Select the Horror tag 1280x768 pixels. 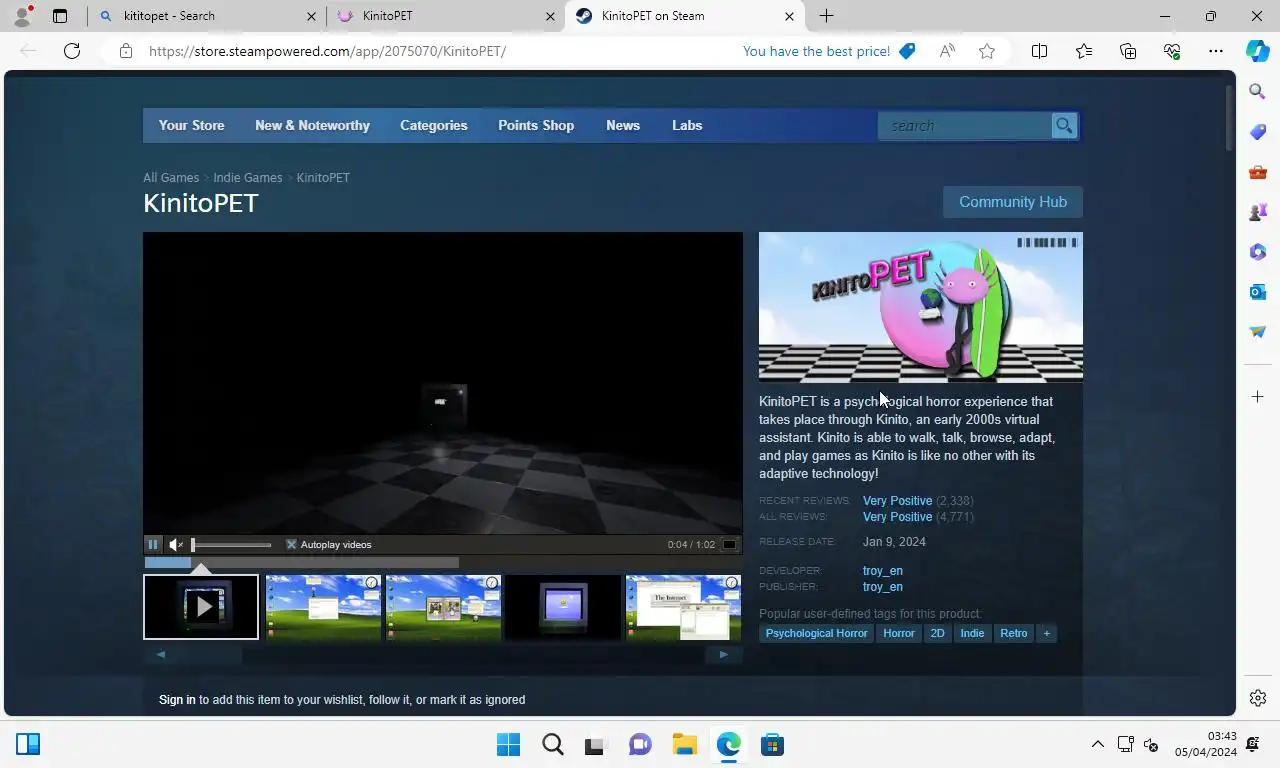coord(899,633)
